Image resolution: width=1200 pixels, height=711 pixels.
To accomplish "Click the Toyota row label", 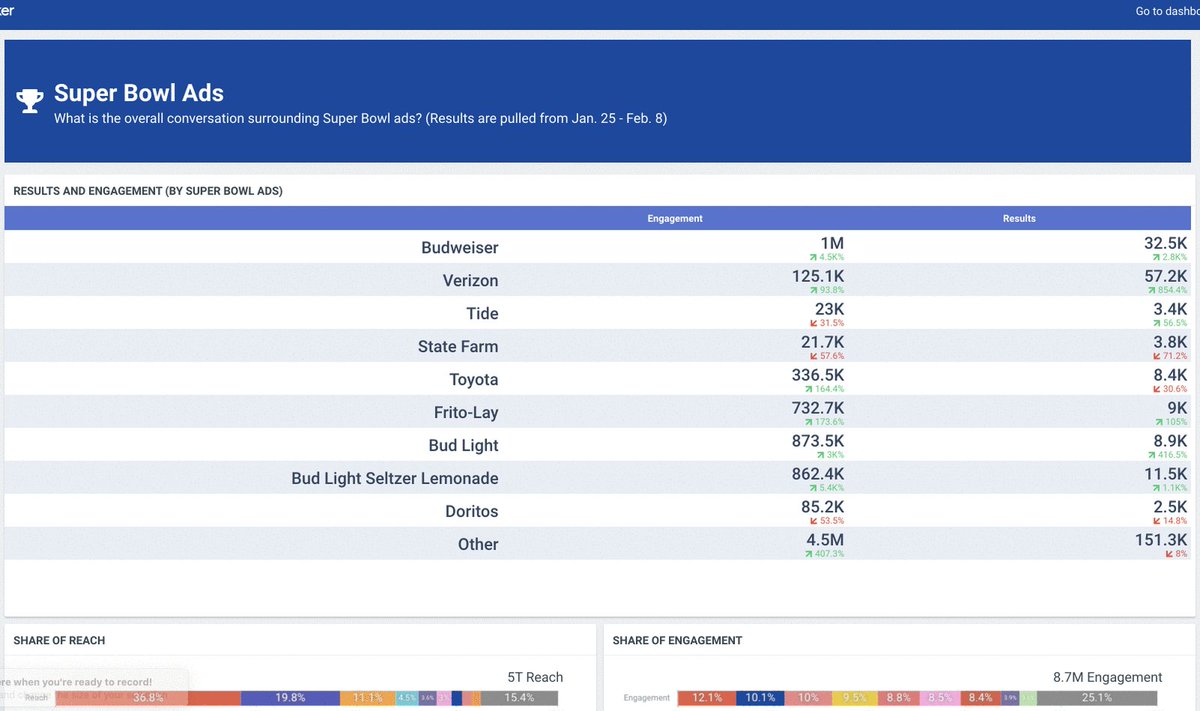I will click(474, 379).
